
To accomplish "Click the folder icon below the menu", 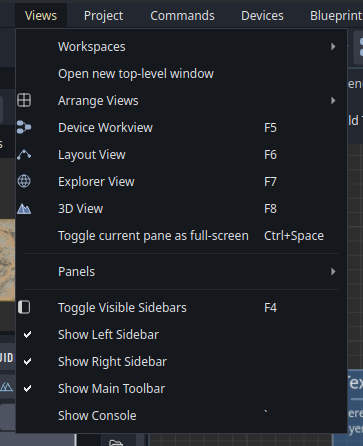I will coord(116,443).
